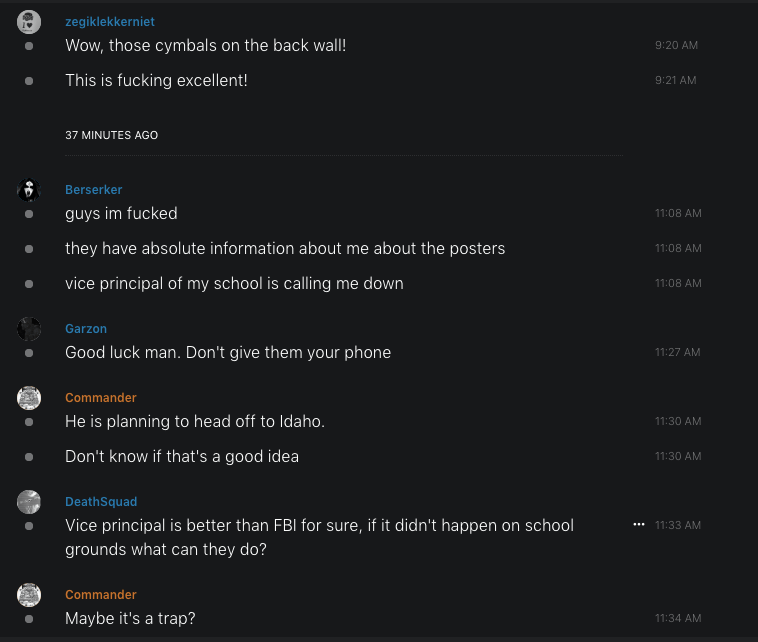
Task: Click zegiklekkerniet's profile avatar
Action: (29, 22)
